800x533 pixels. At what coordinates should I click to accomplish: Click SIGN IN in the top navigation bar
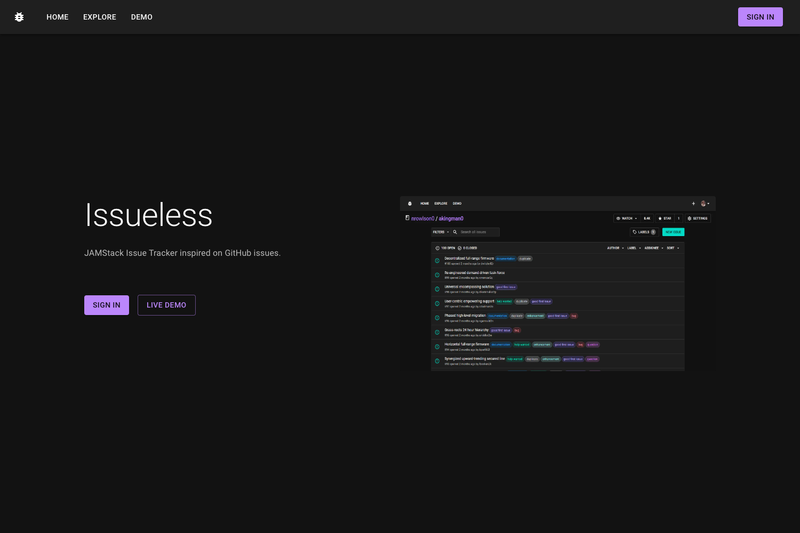(x=760, y=17)
